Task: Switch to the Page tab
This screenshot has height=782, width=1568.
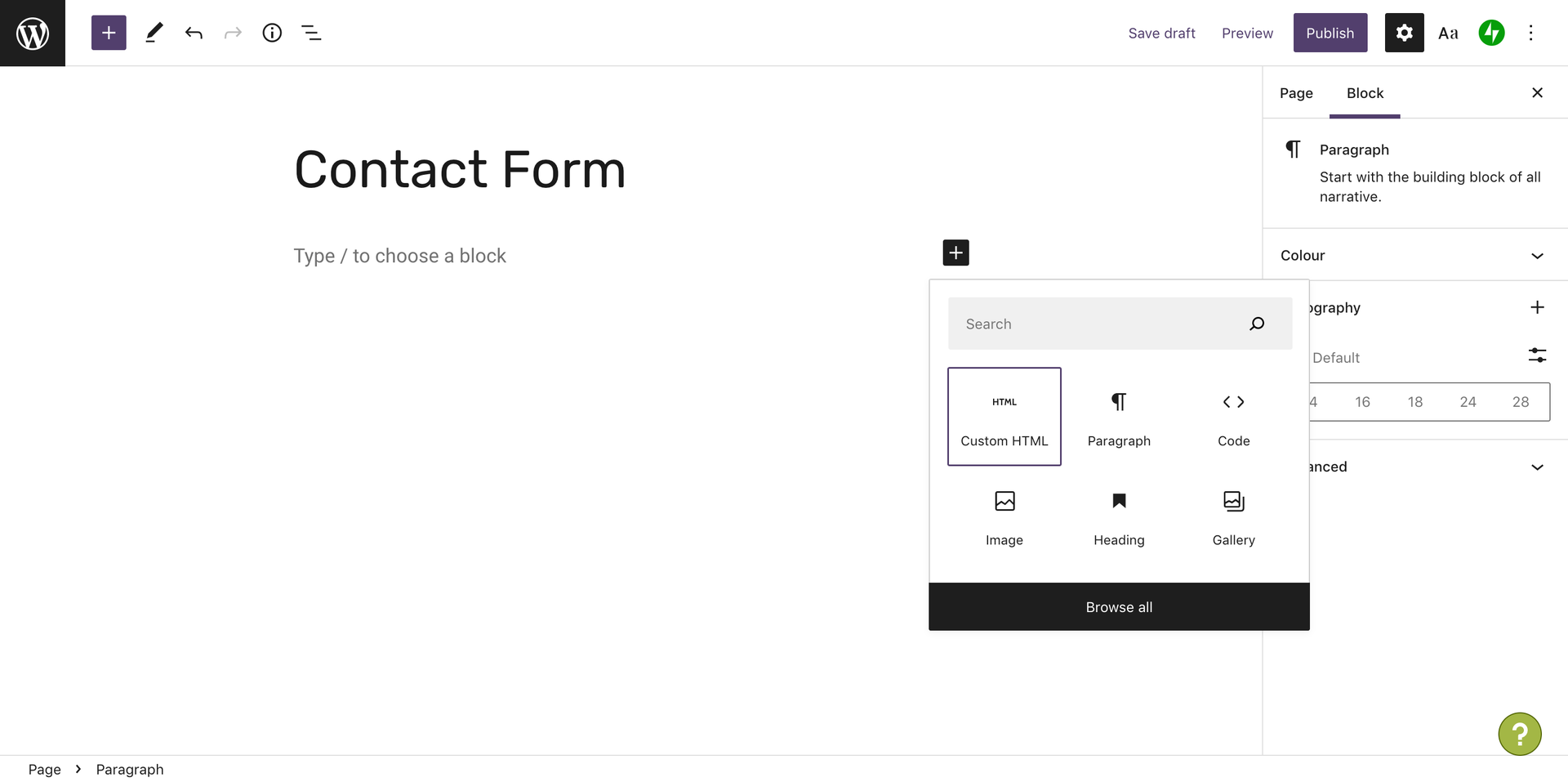Action: [x=1296, y=93]
